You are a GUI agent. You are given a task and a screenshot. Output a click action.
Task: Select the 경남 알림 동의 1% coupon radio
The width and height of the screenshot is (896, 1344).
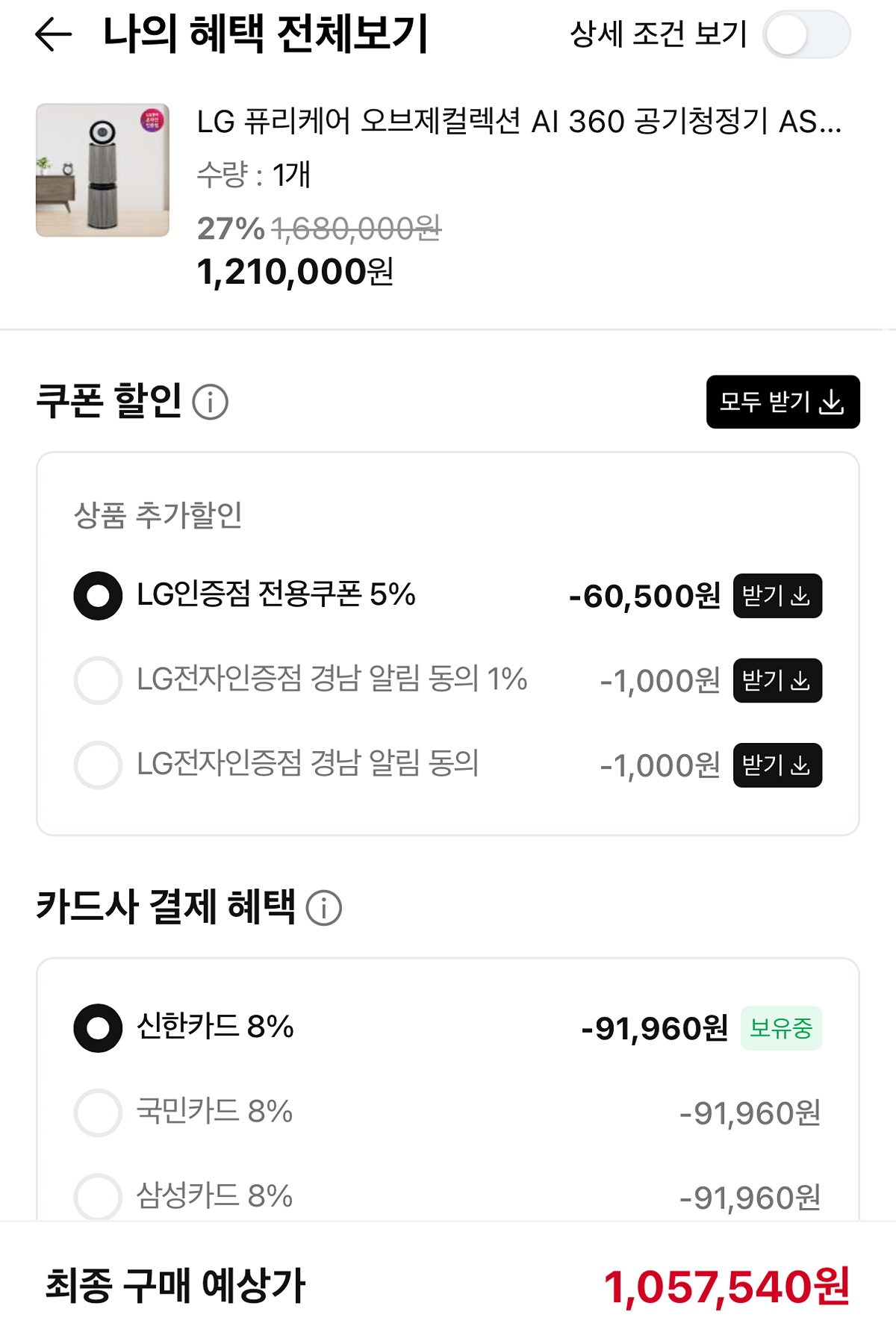coord(98,680)
